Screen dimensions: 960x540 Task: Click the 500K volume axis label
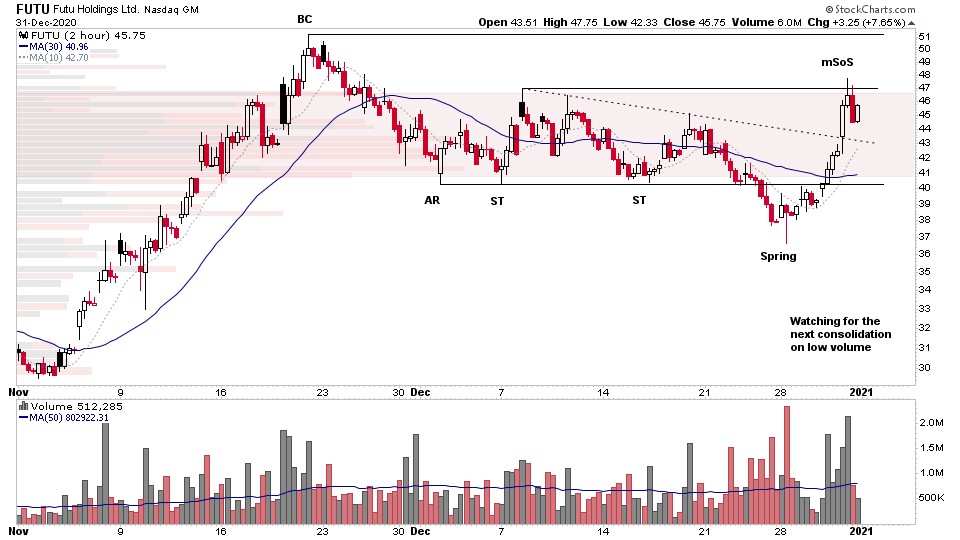[x=931, y=497]
